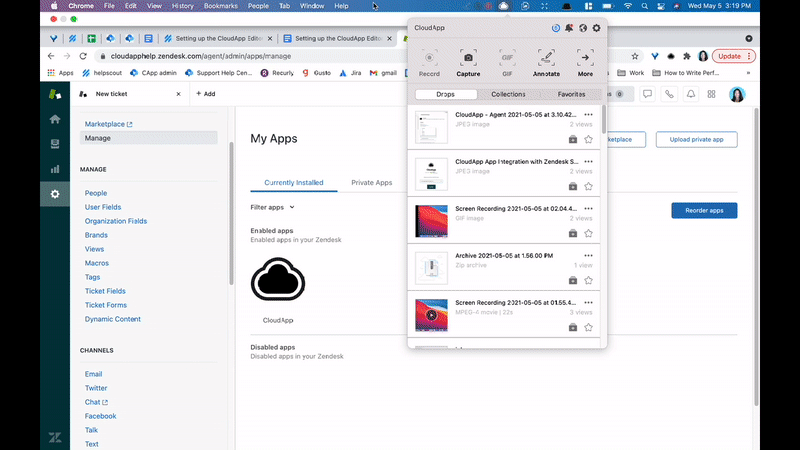Open more options for Screen Recording 01.55.4 drop
The width and height of the screenshot is (800, 450).
pos(588,303)
